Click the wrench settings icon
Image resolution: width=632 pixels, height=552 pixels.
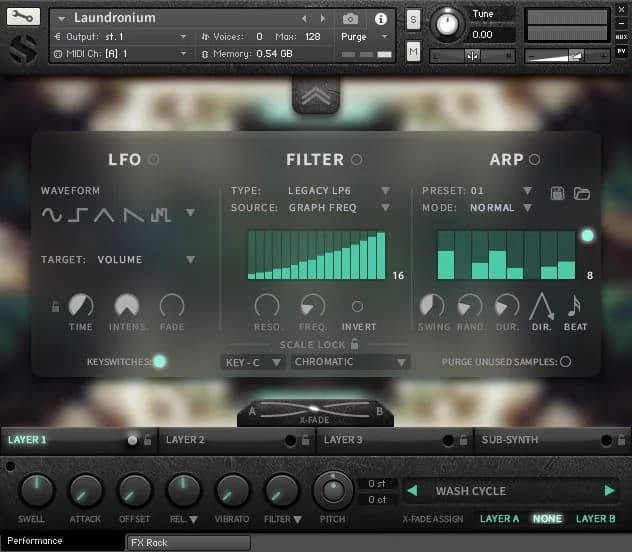pyautogui.click(x=23, y=17)
